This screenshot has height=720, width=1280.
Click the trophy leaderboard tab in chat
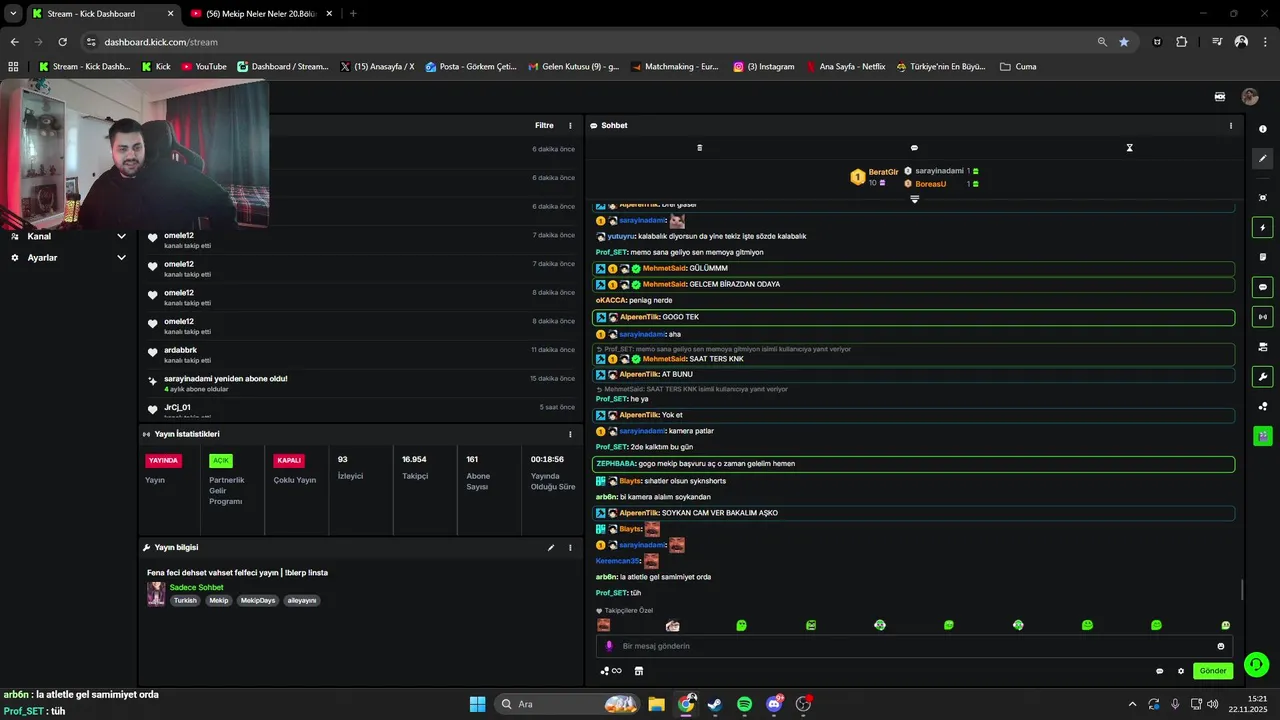700,148
